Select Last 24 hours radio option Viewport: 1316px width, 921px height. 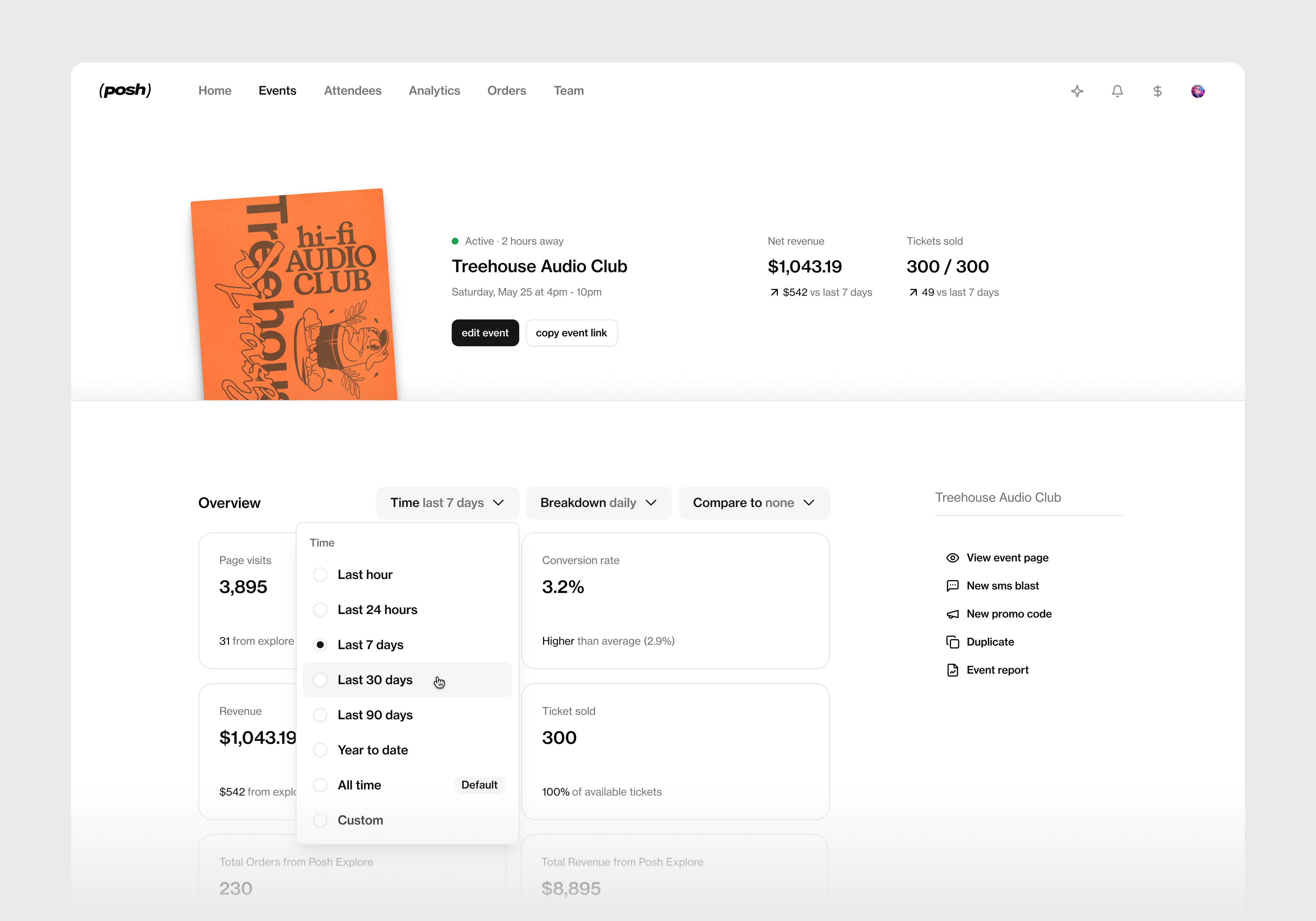[321, 610]
